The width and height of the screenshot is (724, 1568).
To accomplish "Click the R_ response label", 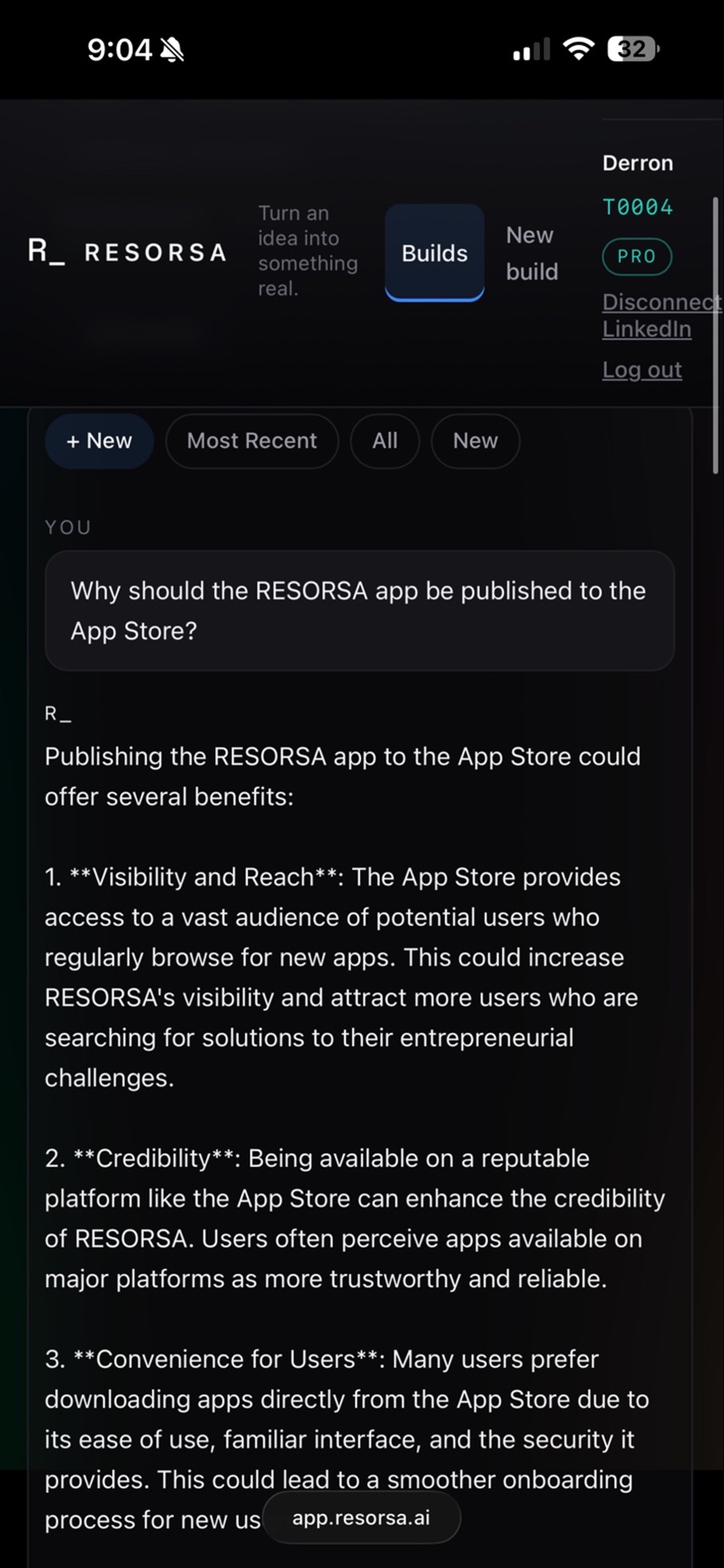I will pyautogui.click(x=58, y=713).
